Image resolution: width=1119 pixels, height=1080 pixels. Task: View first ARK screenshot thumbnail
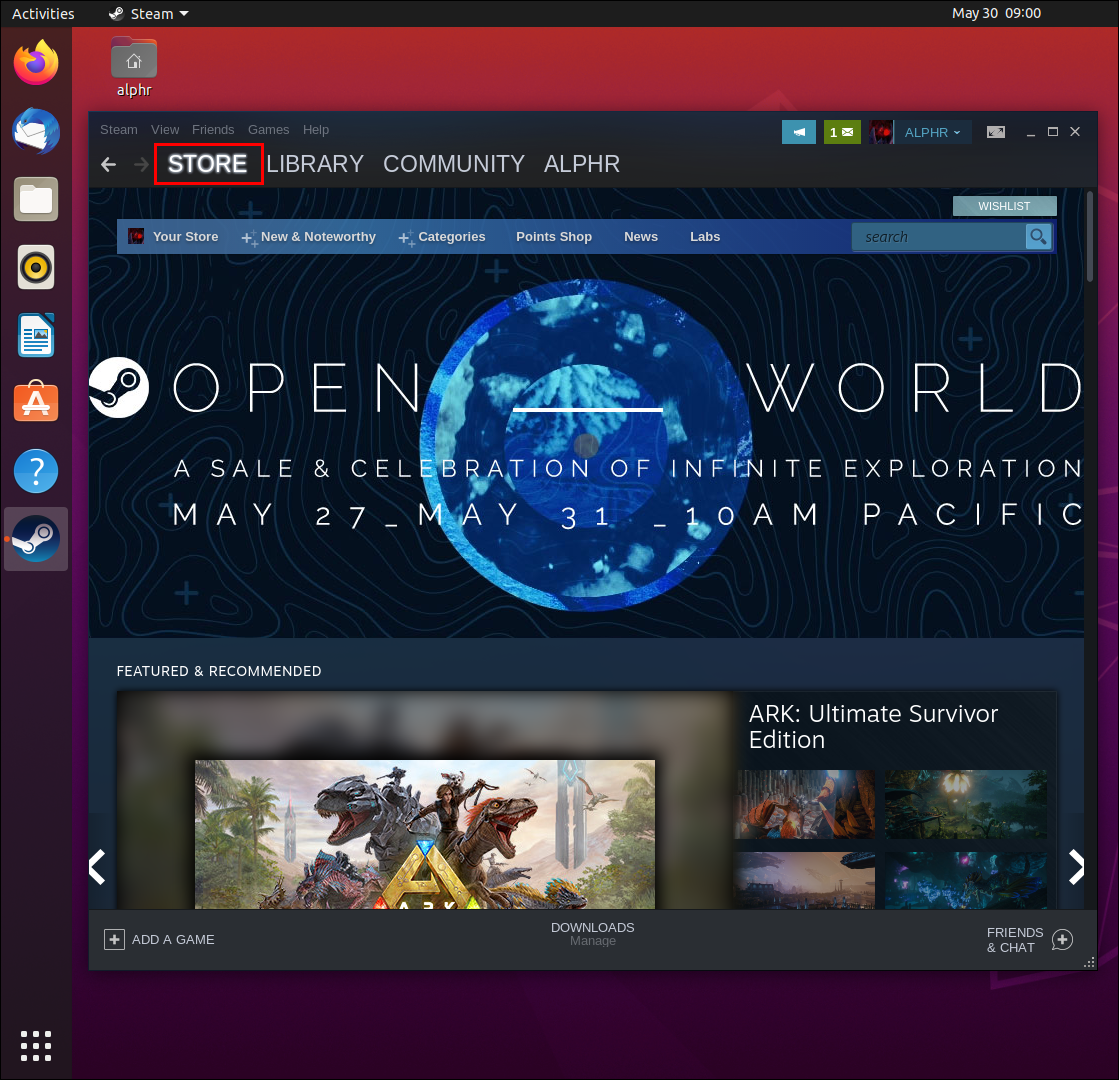[804, 804]
